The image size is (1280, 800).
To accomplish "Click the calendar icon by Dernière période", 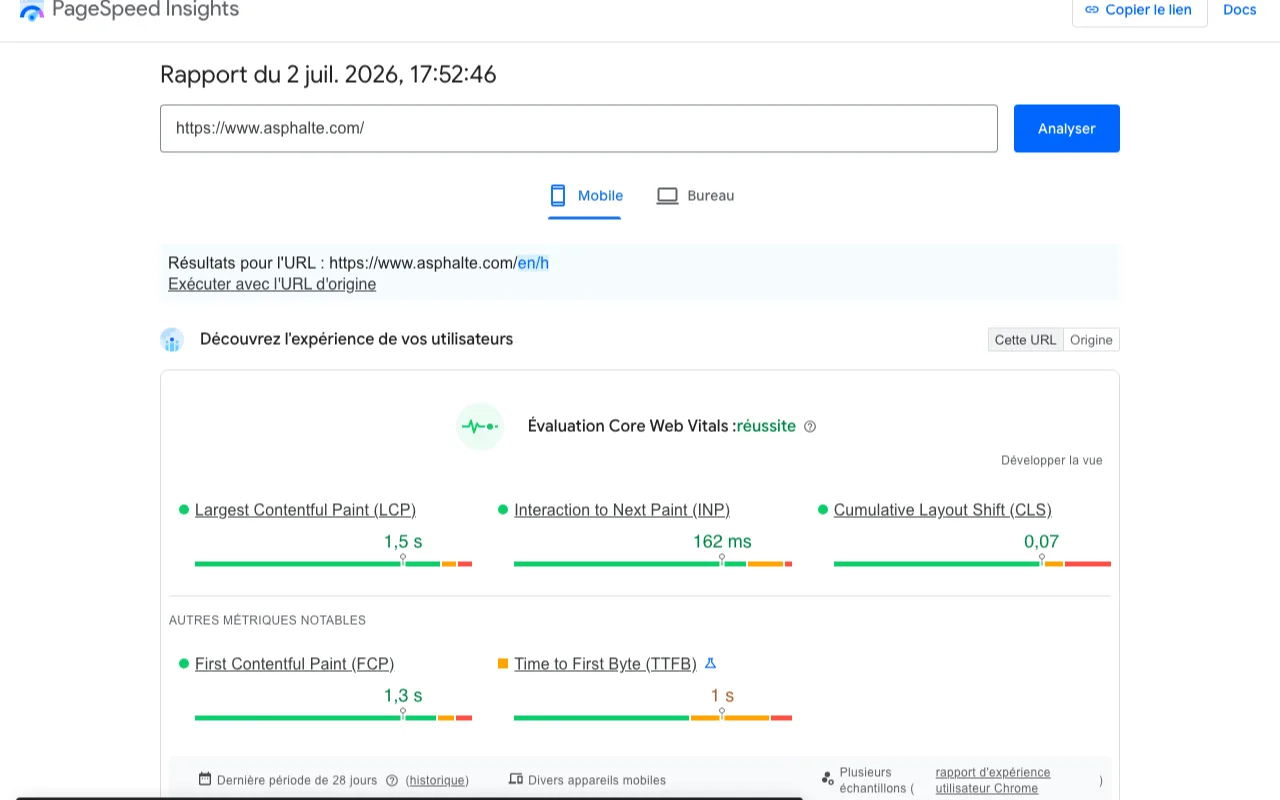I will [x=205, y=779].
